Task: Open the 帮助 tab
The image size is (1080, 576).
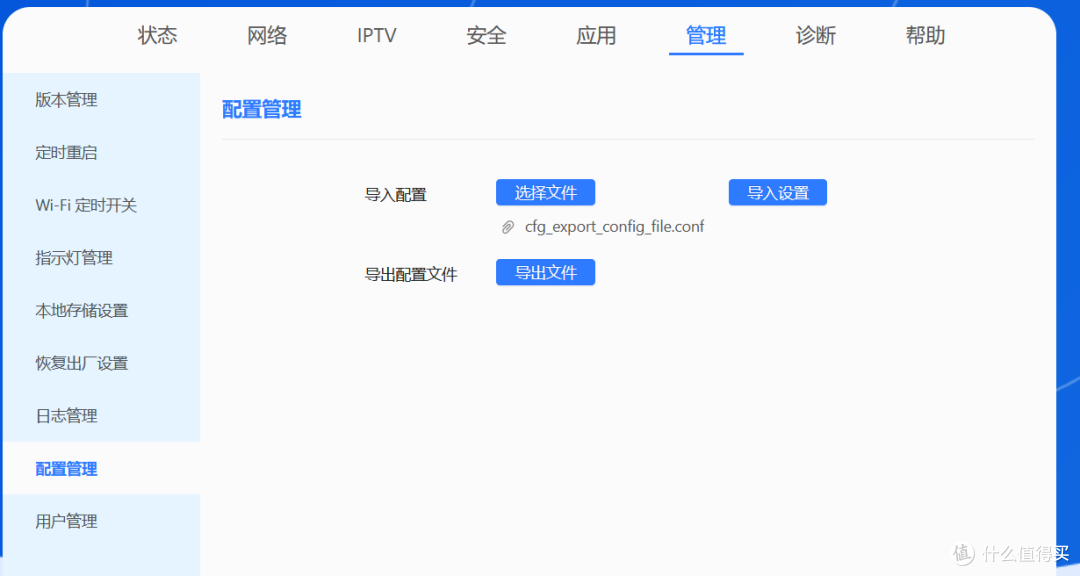Action: pos(925,35)
